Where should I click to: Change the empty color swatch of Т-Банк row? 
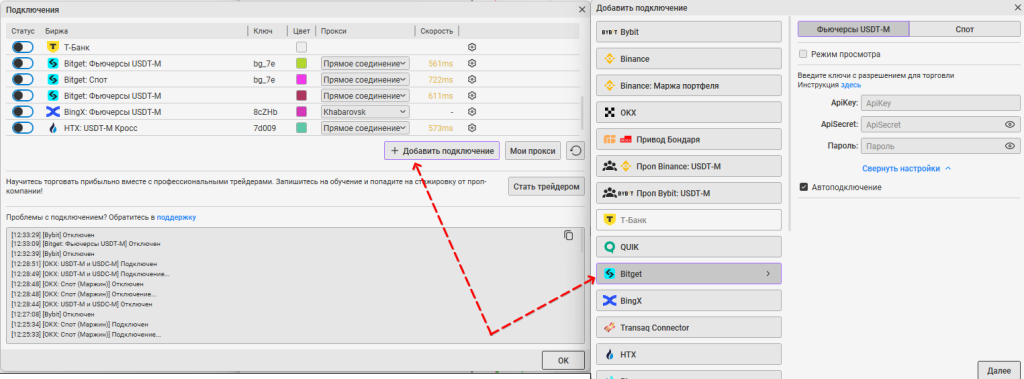pos(301,47)
